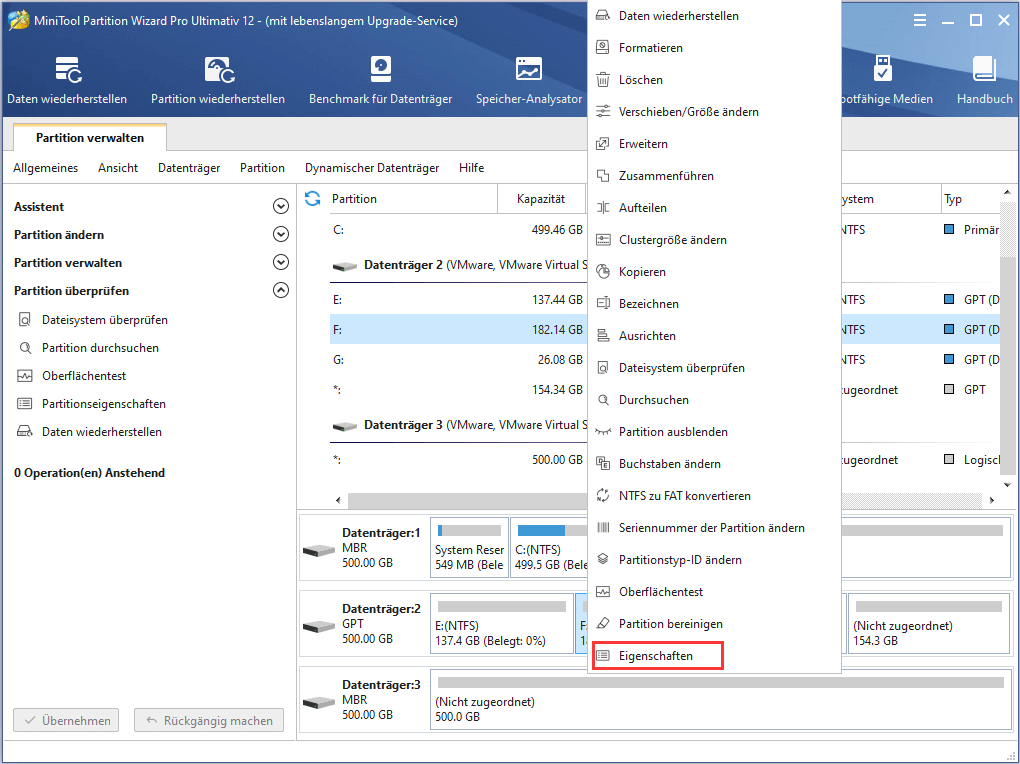The height and width of the screenshot is (764, 1020).
Task: Select the Partition verwalten tab
Action: point(90,137)
